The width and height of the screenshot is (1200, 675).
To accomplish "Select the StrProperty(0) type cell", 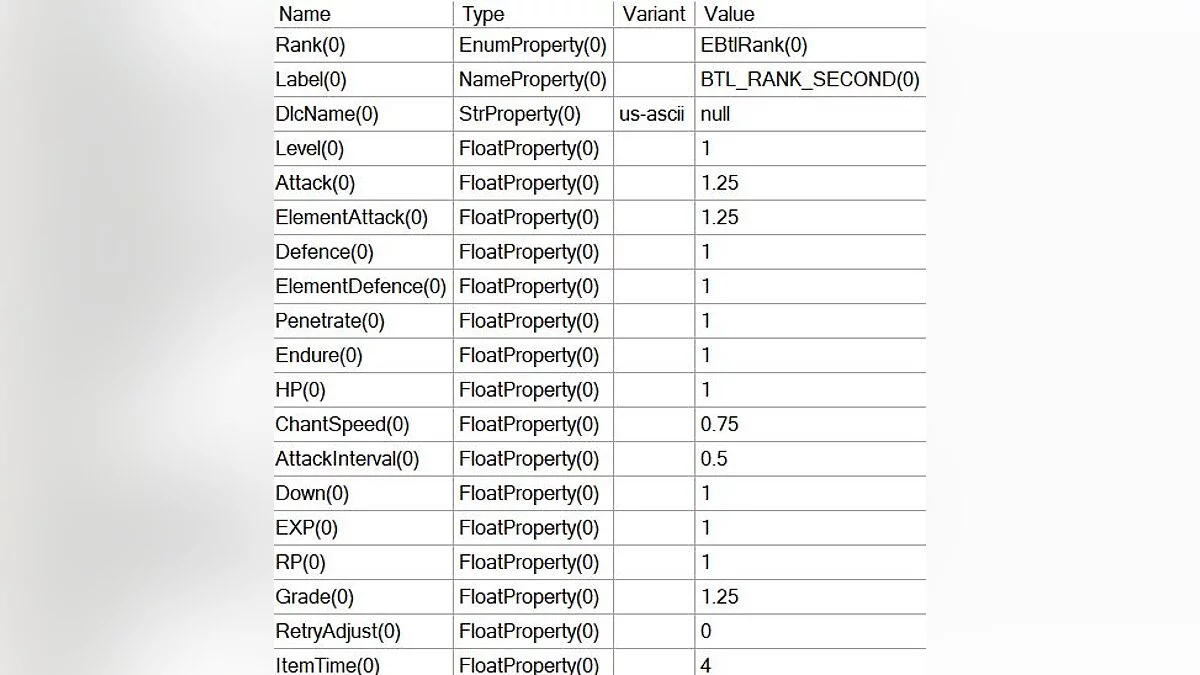I will click(x=519, y=114).
